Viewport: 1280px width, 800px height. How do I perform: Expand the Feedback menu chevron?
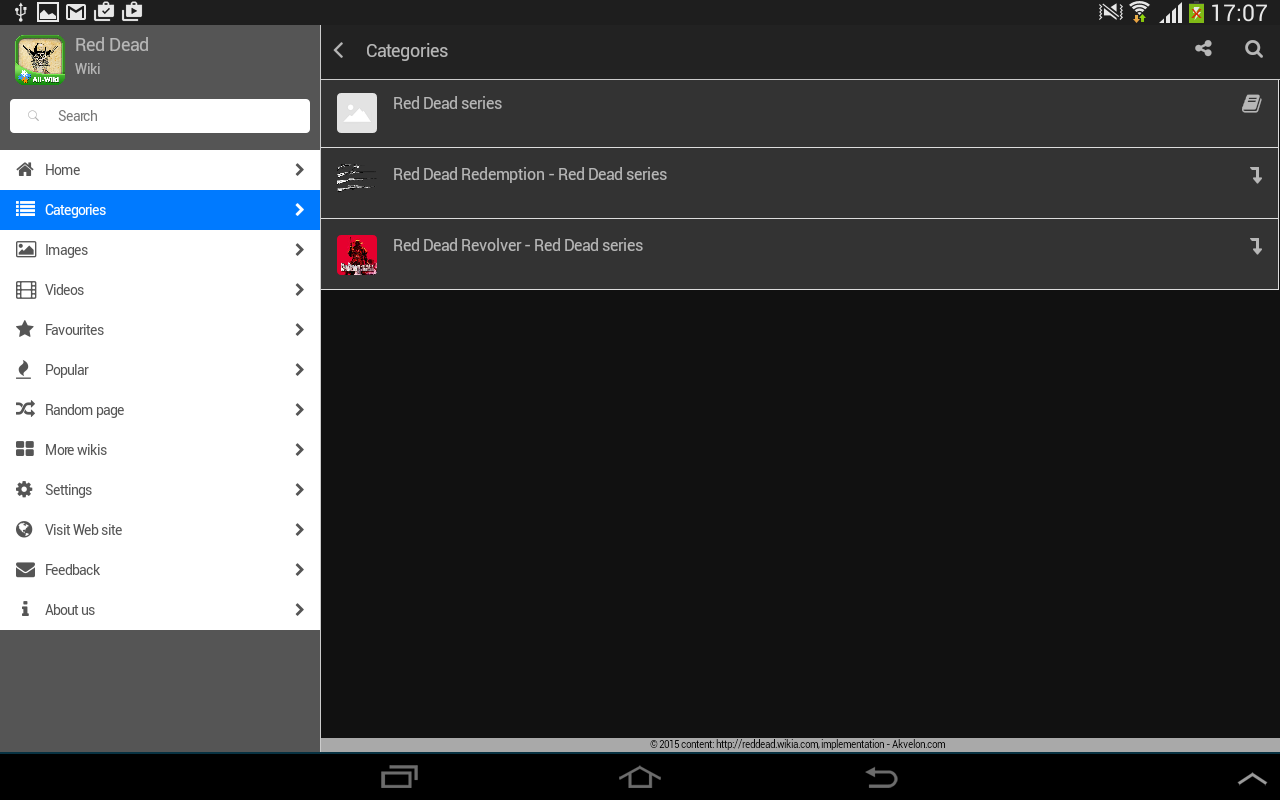pos(299,570)
